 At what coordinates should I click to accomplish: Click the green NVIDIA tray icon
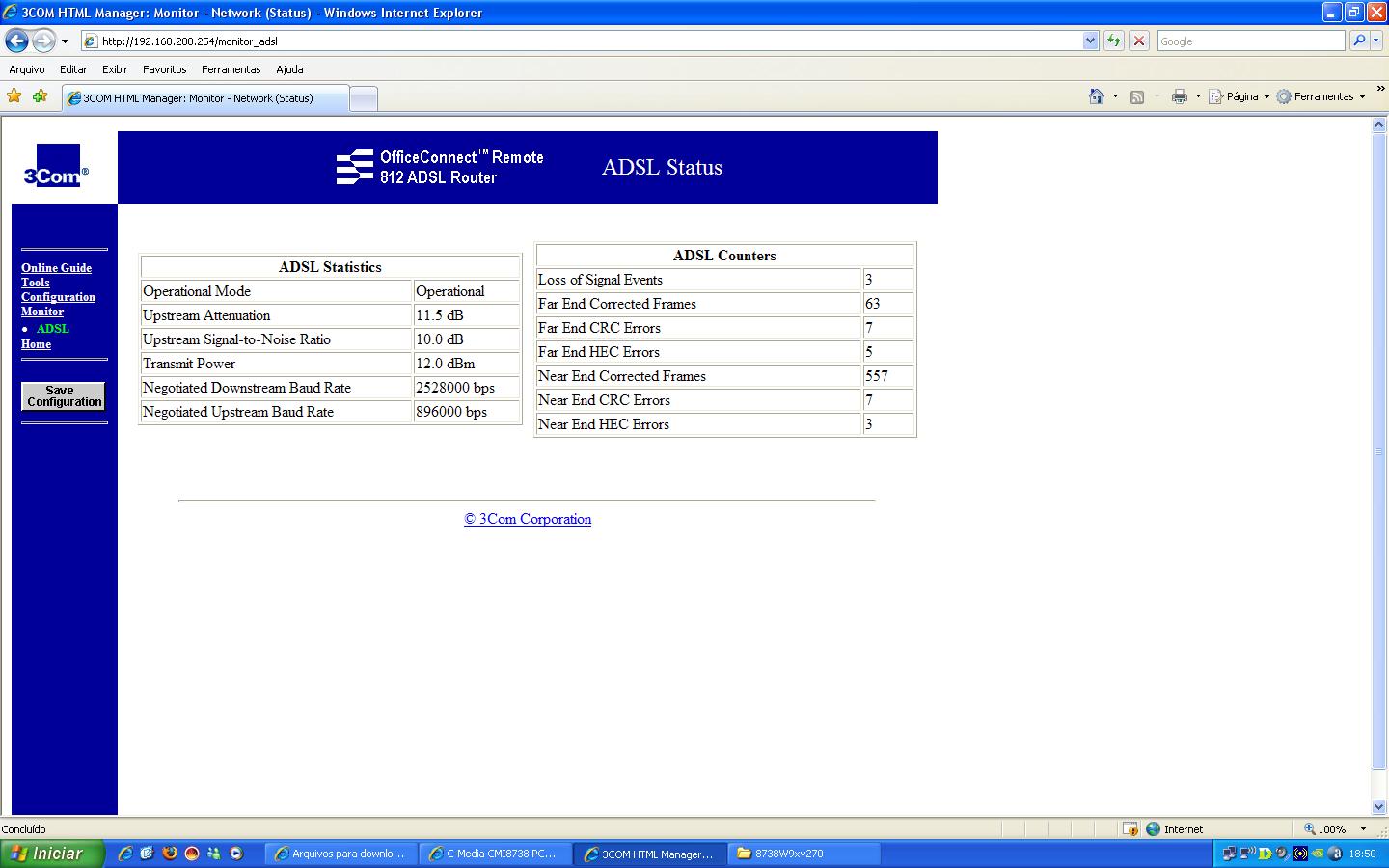[1318, 854]
